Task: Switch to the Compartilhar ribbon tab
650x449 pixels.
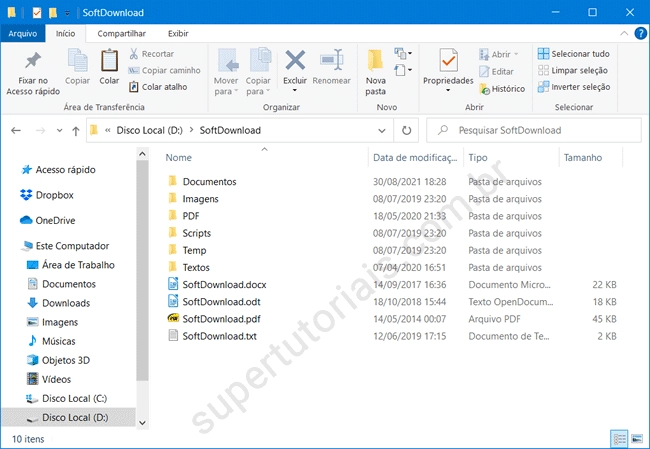Action: click(122, 34)
